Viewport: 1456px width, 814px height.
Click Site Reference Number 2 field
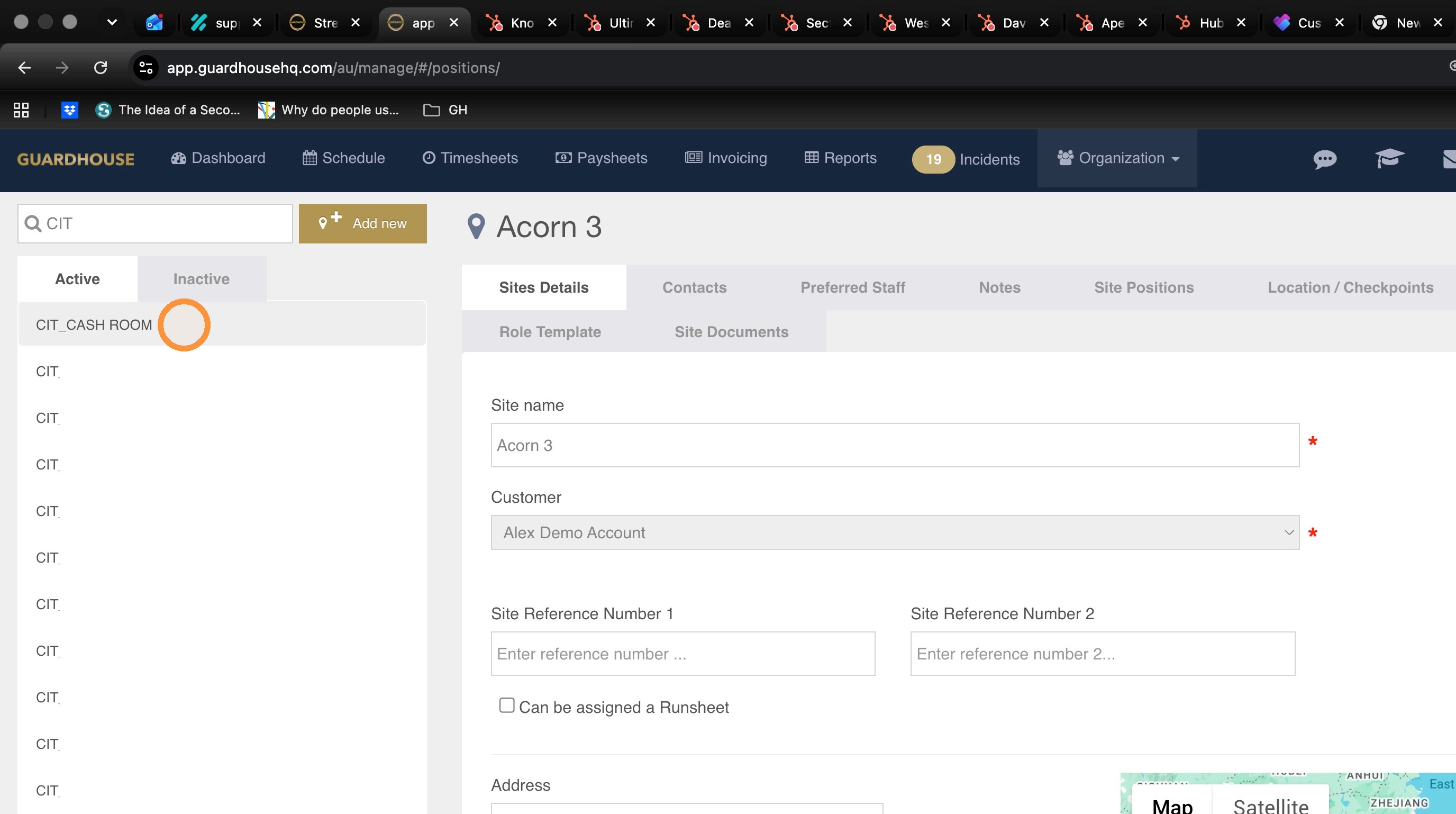click(x=1102, y=654)
